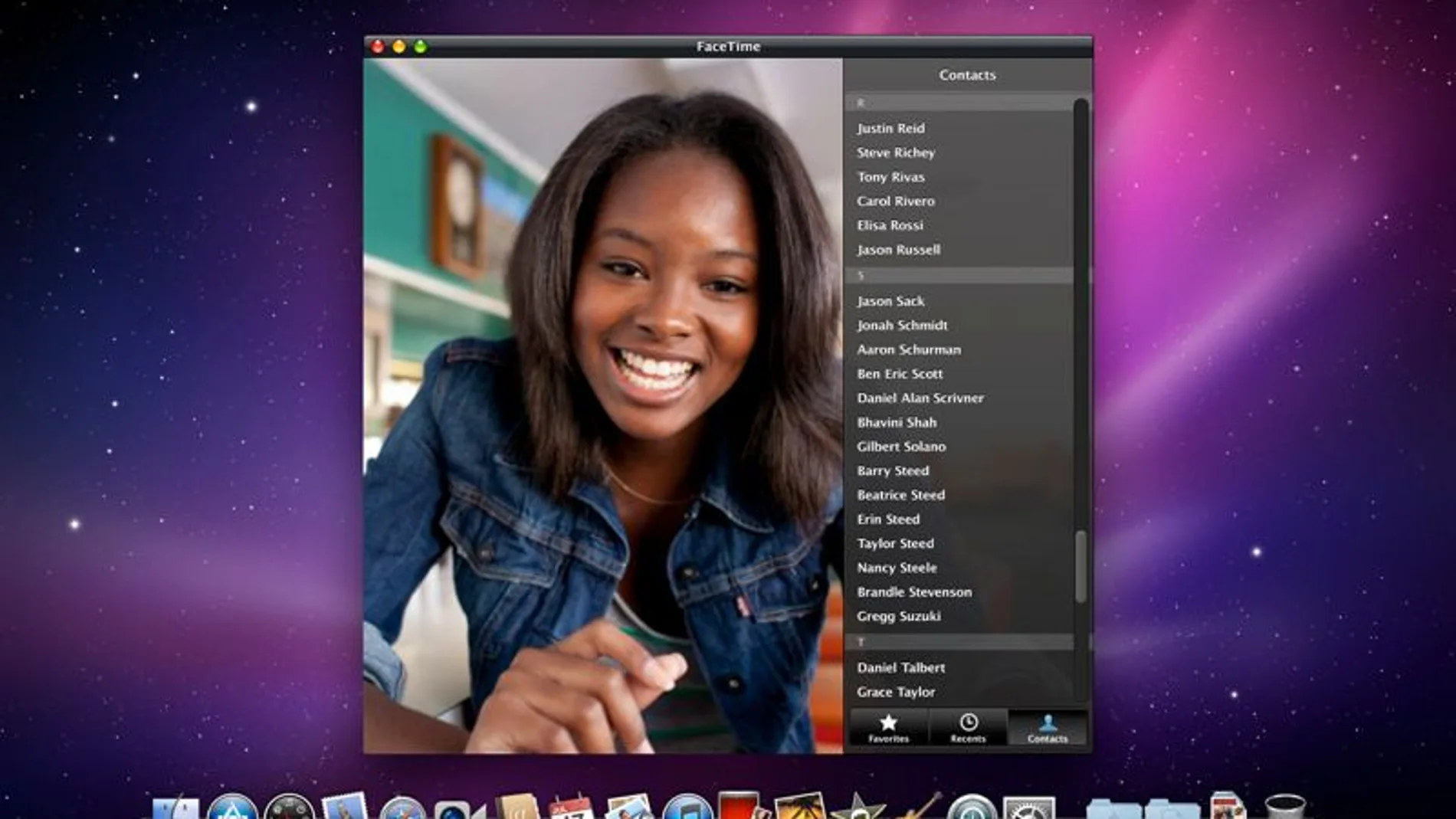
Task: Pick Gregg Suzuki from the list
Action: click(898, 616)
